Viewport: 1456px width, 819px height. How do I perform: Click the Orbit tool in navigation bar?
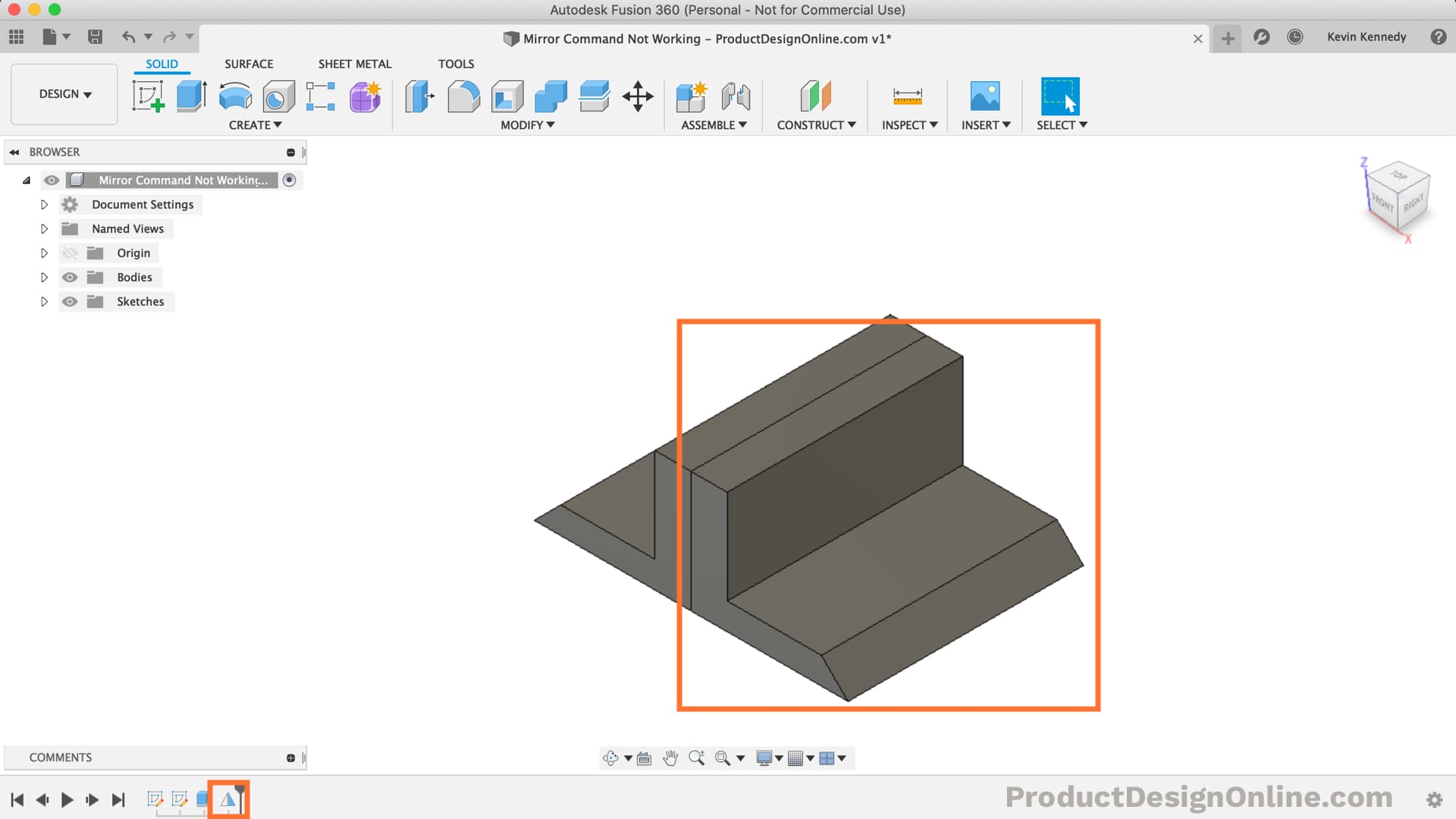click(x=611, y=758)
